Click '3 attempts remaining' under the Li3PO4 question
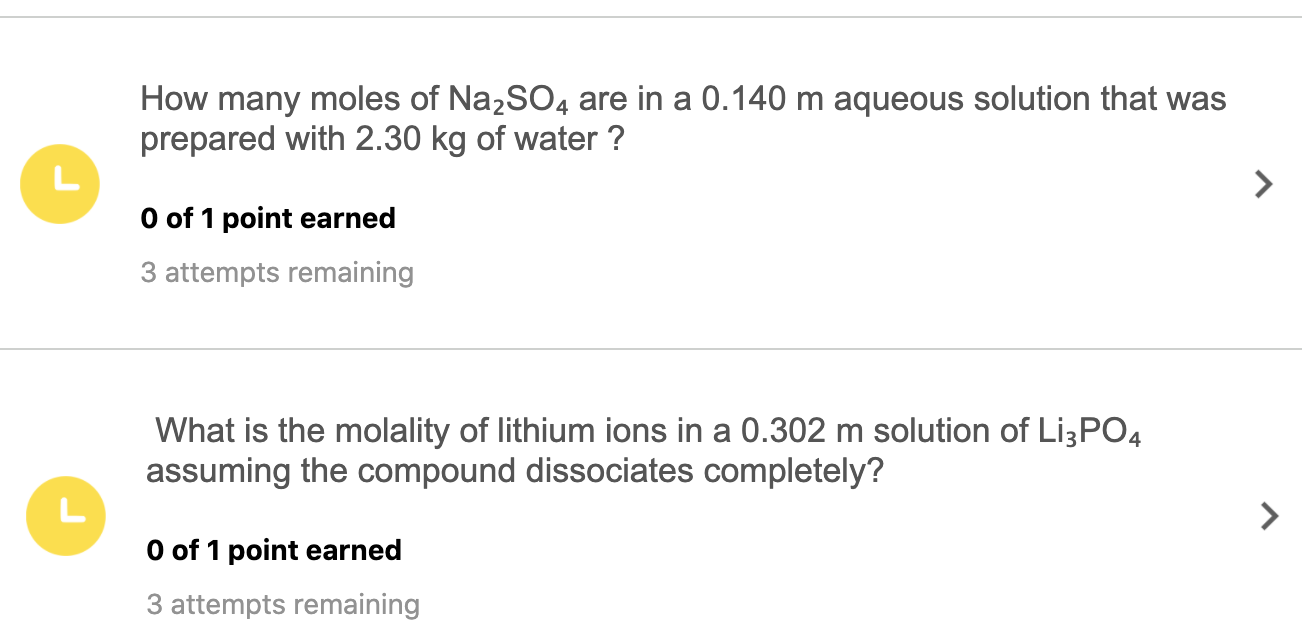Screen dimensions: 1302x640 (x=284, y=604)
